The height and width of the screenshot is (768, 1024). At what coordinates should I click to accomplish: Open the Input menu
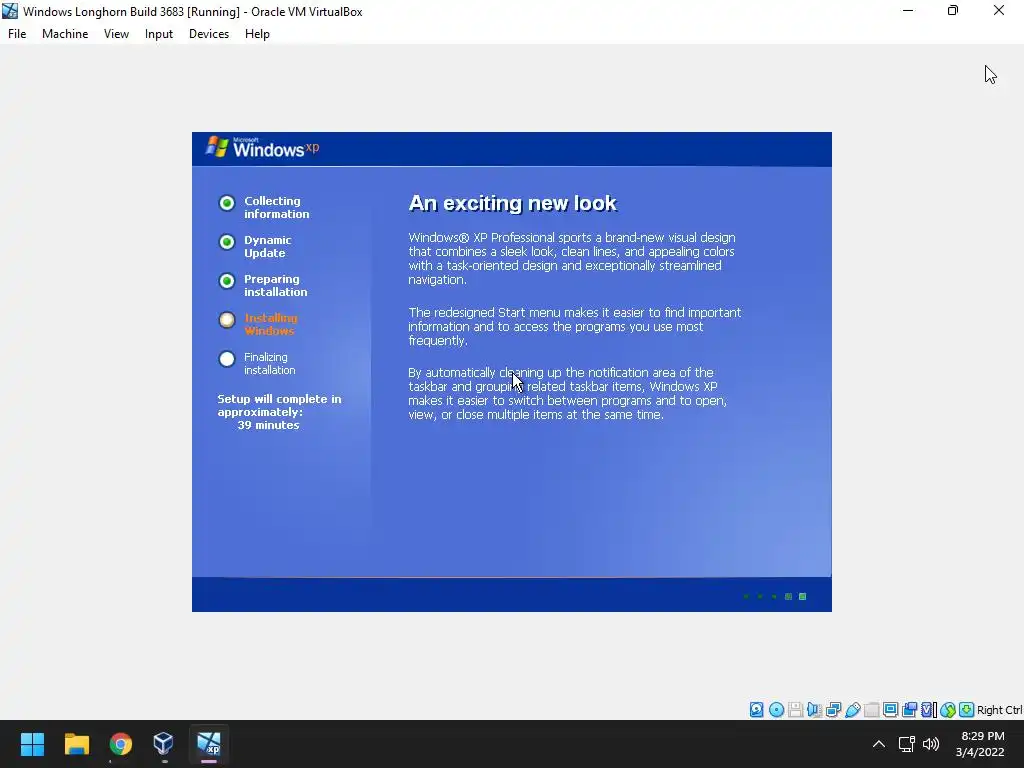click(159, 34)
